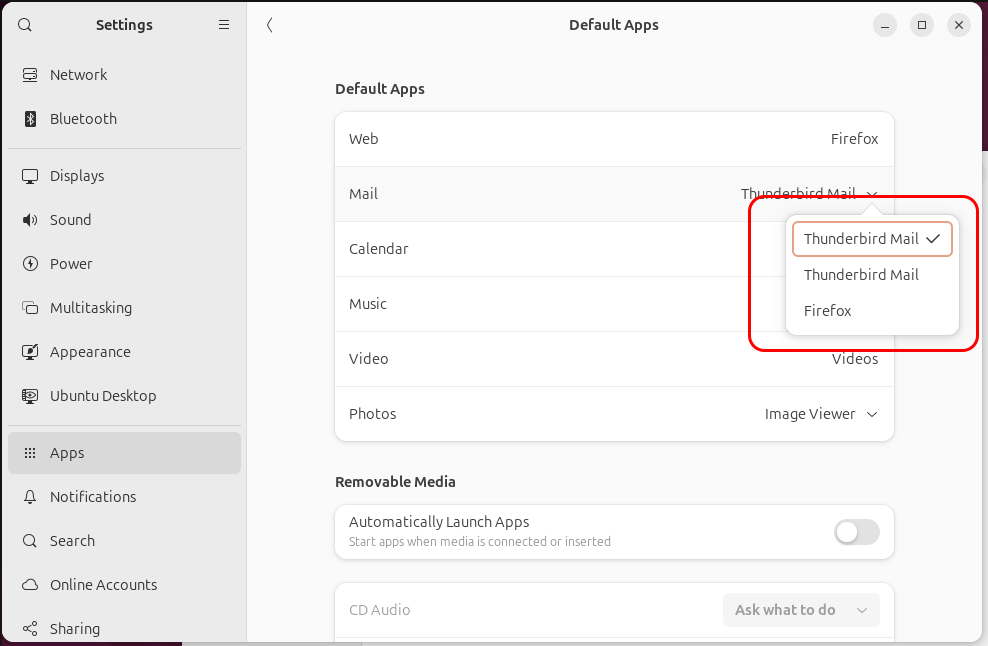This screenshot has width=988, height=646.
Task: Close the Settings window
Action: 959,25
